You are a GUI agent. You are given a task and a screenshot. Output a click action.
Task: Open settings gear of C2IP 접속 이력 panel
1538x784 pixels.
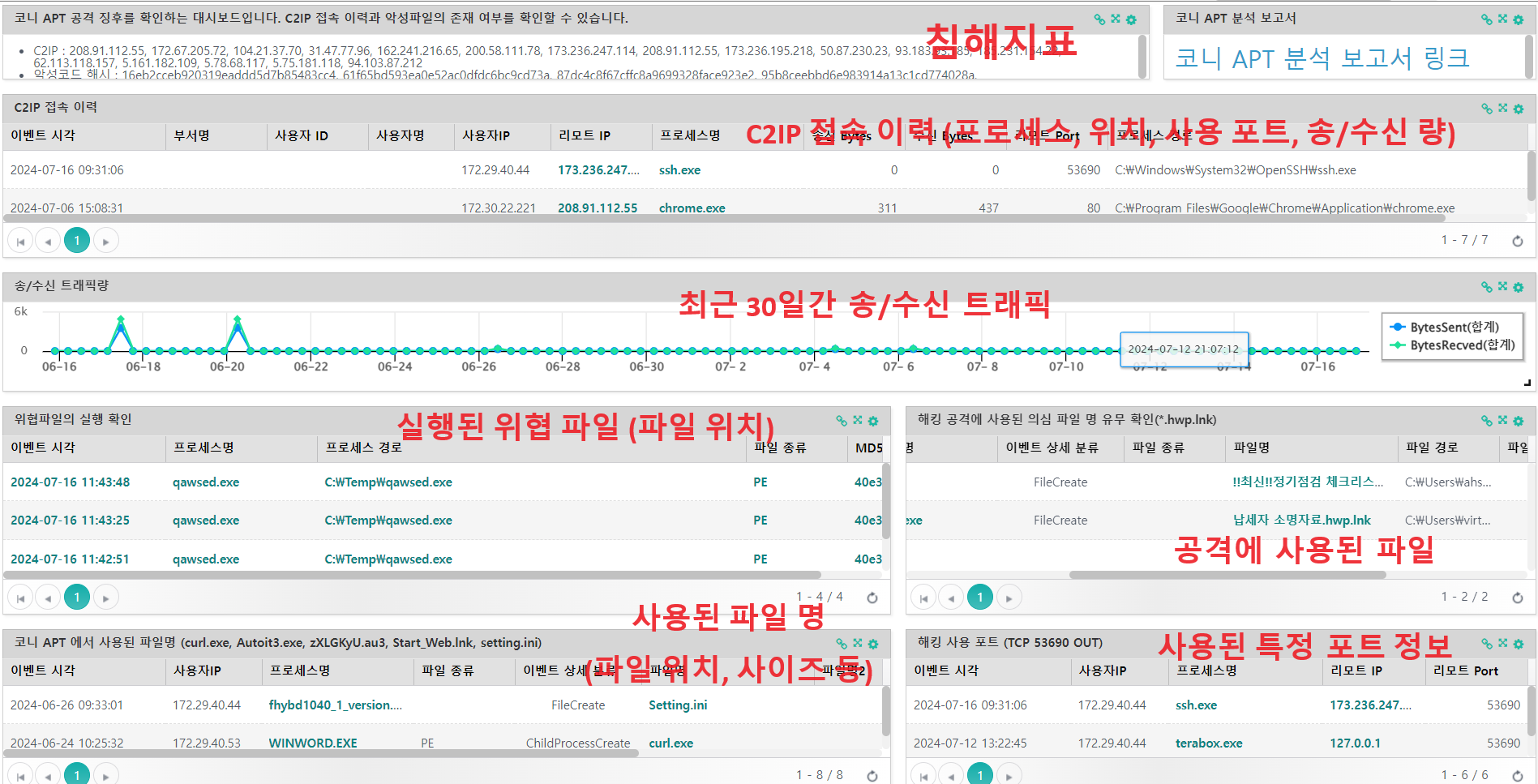(x=1519, y=109)
